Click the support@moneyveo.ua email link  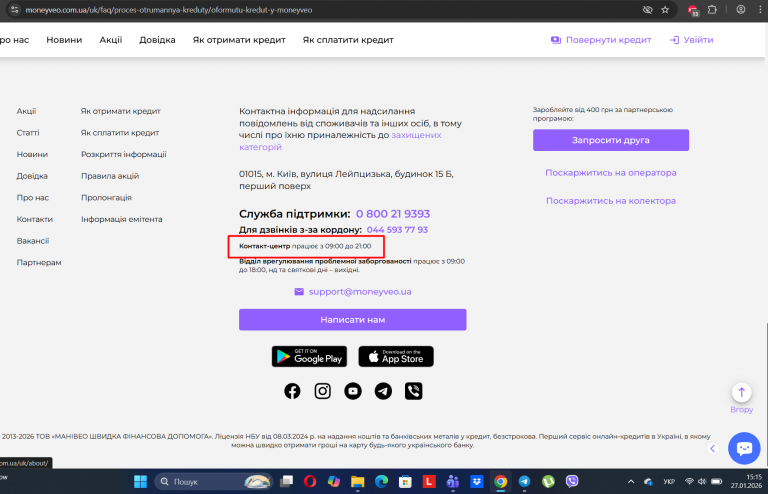tap(360, 292)
